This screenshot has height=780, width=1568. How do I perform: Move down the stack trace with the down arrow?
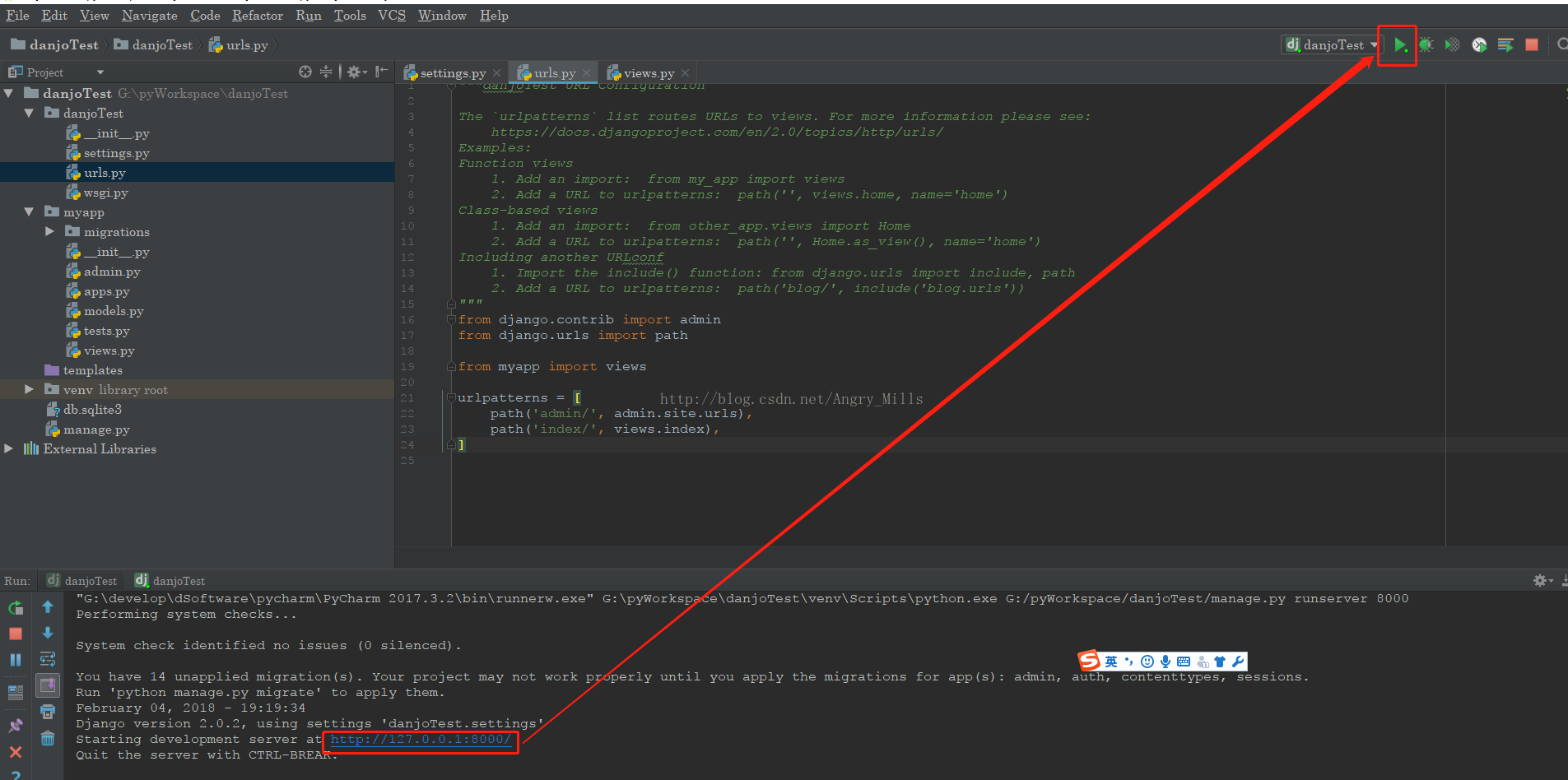[48, 633]
